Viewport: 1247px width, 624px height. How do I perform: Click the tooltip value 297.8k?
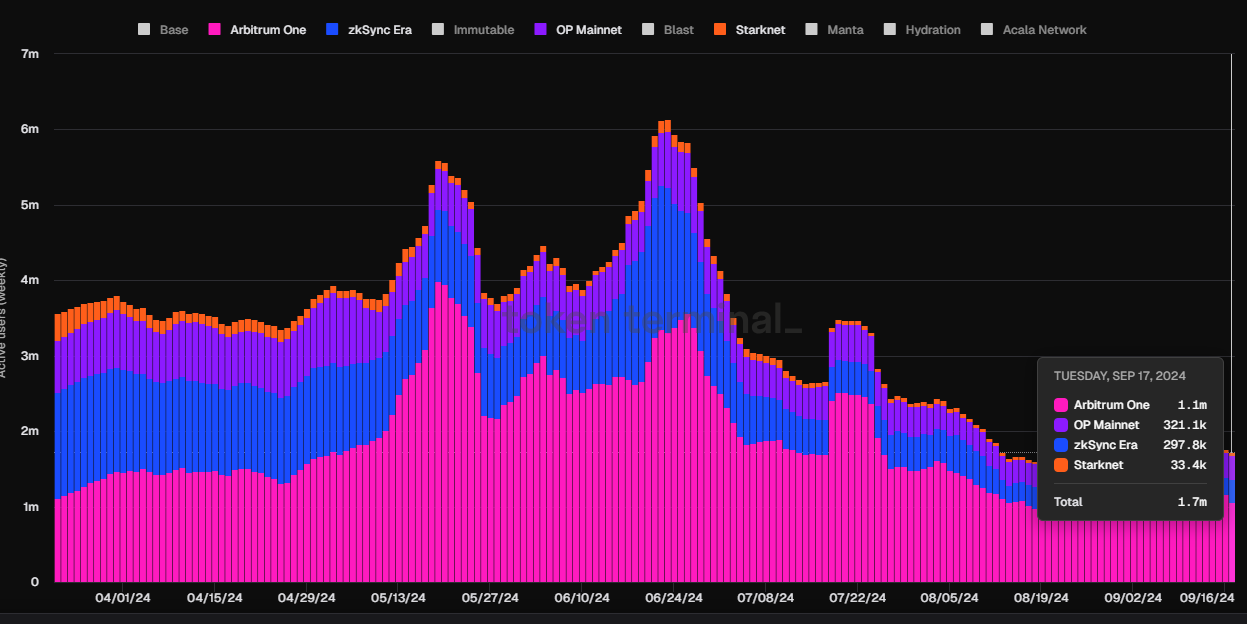click(1185, 445)
